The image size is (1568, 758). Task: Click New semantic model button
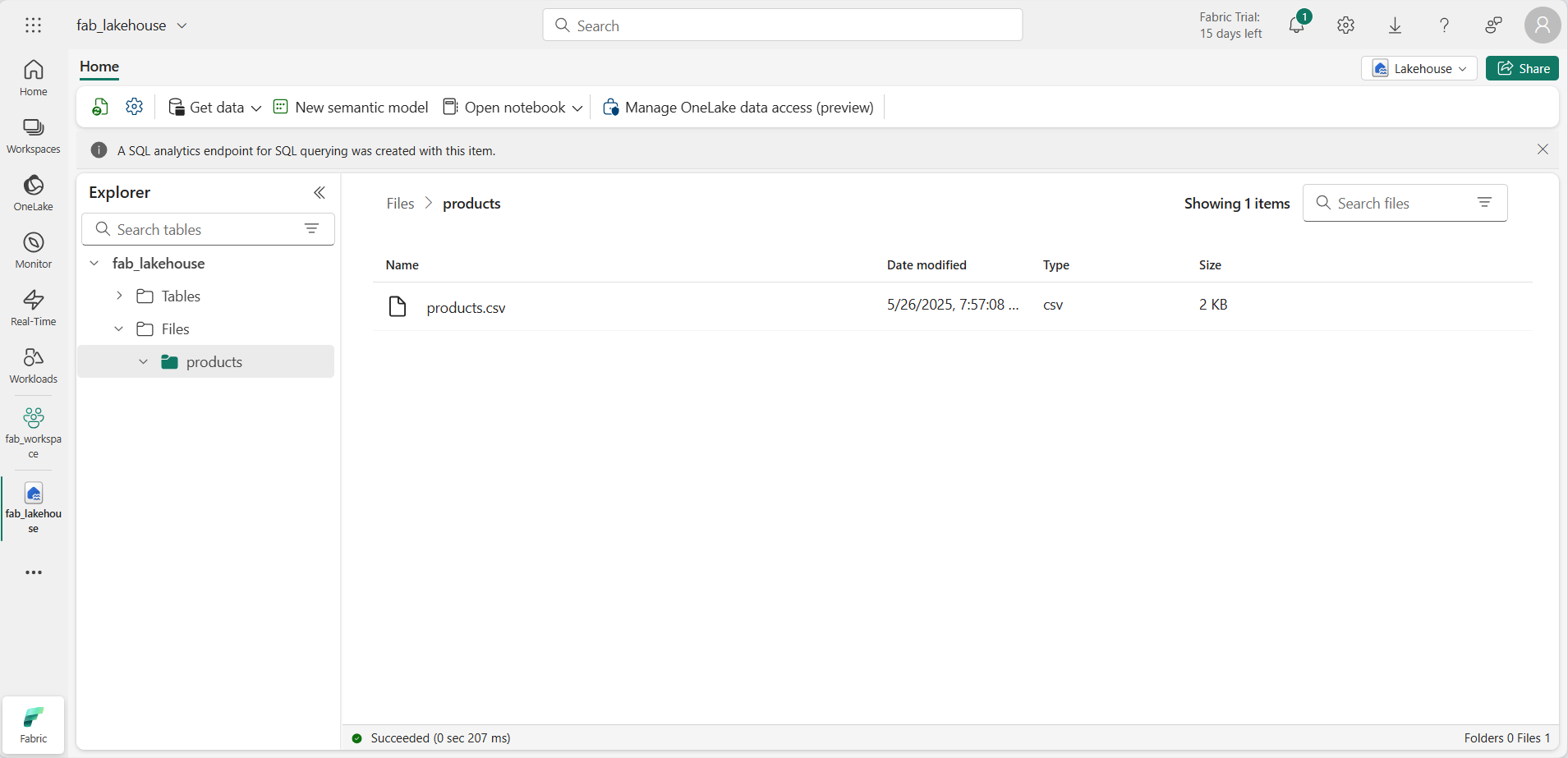tap(351, 108)
